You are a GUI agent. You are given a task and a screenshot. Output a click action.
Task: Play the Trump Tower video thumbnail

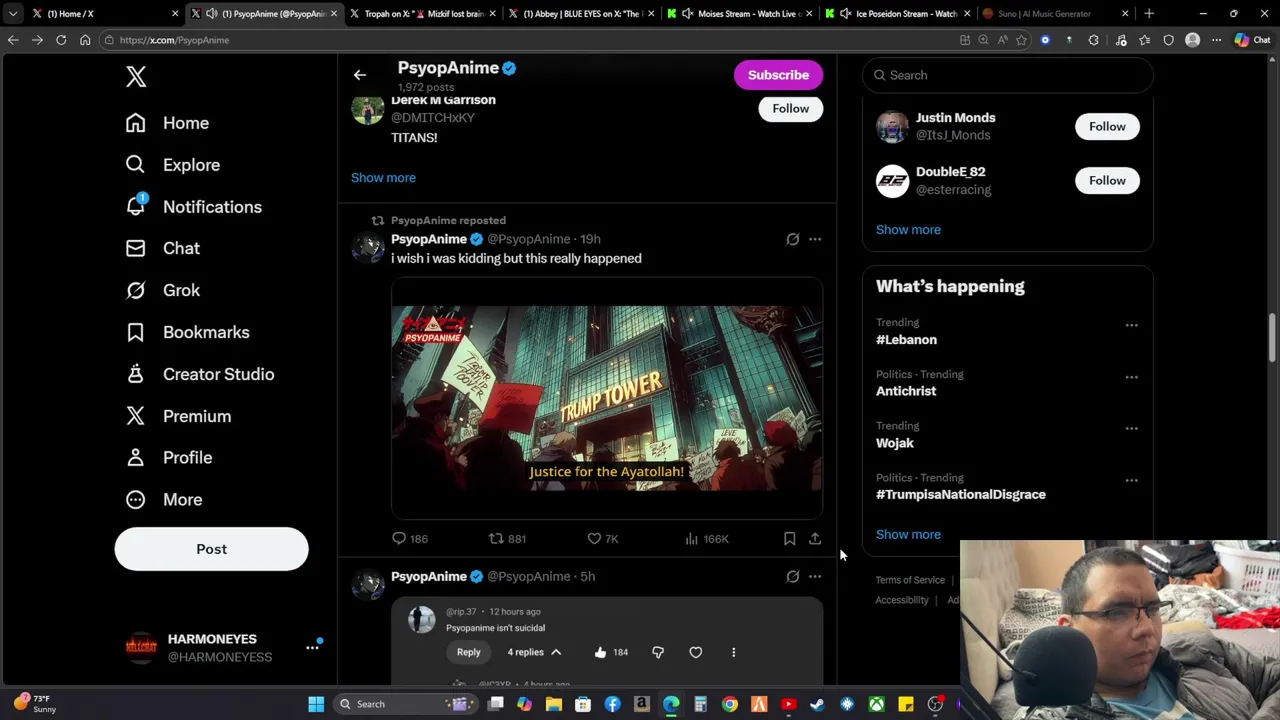[607, 398]
